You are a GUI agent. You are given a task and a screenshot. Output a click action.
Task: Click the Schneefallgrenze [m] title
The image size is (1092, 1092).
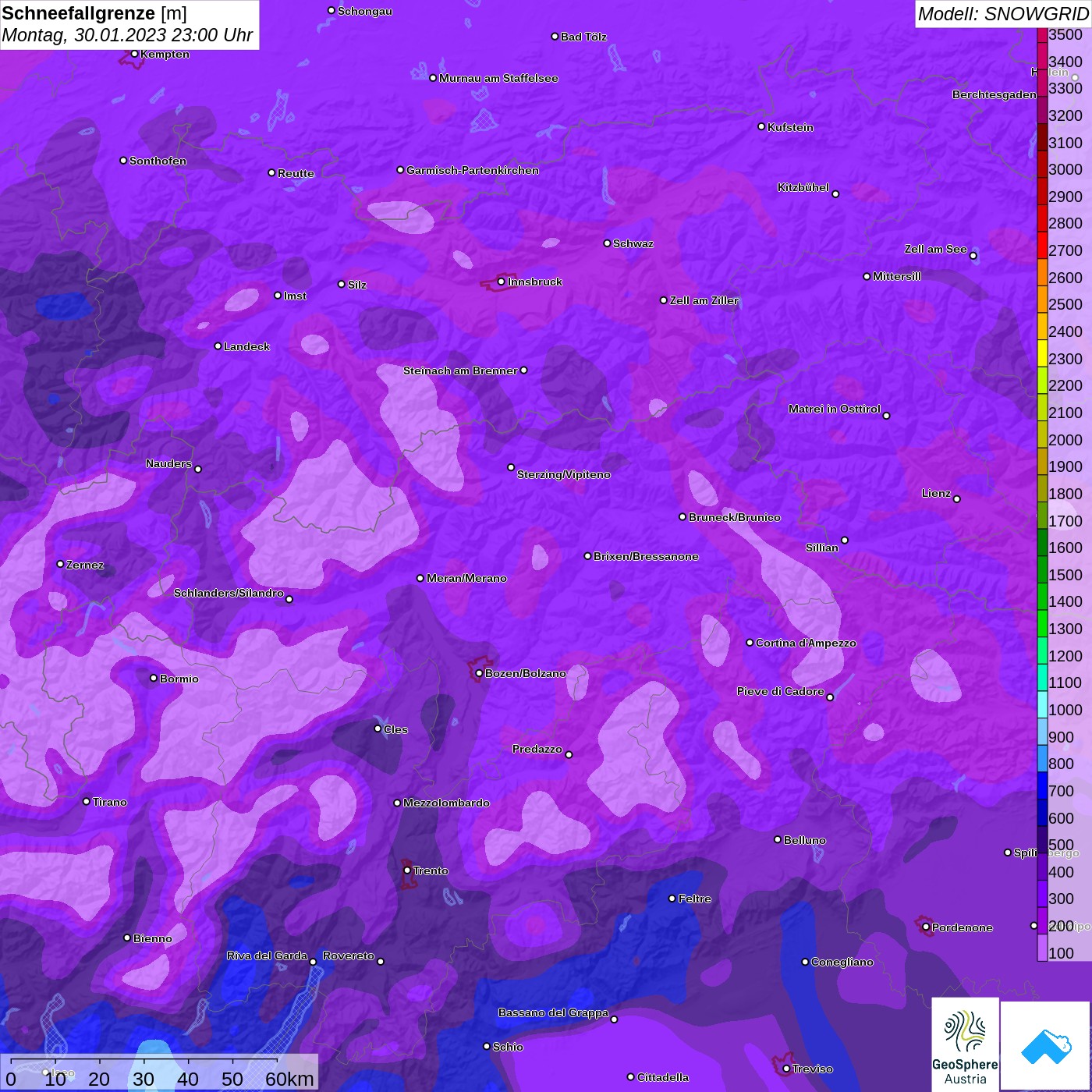point(94,13)
